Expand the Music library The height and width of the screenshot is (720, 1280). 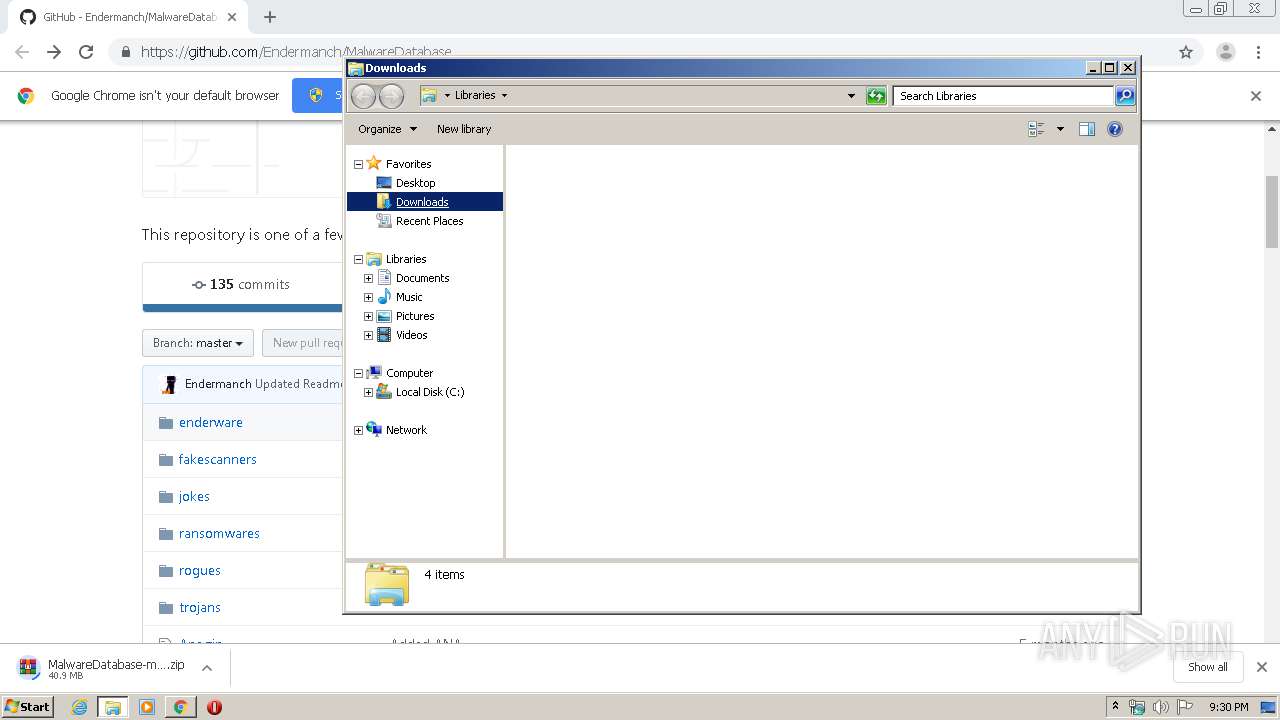pos(368,297)
